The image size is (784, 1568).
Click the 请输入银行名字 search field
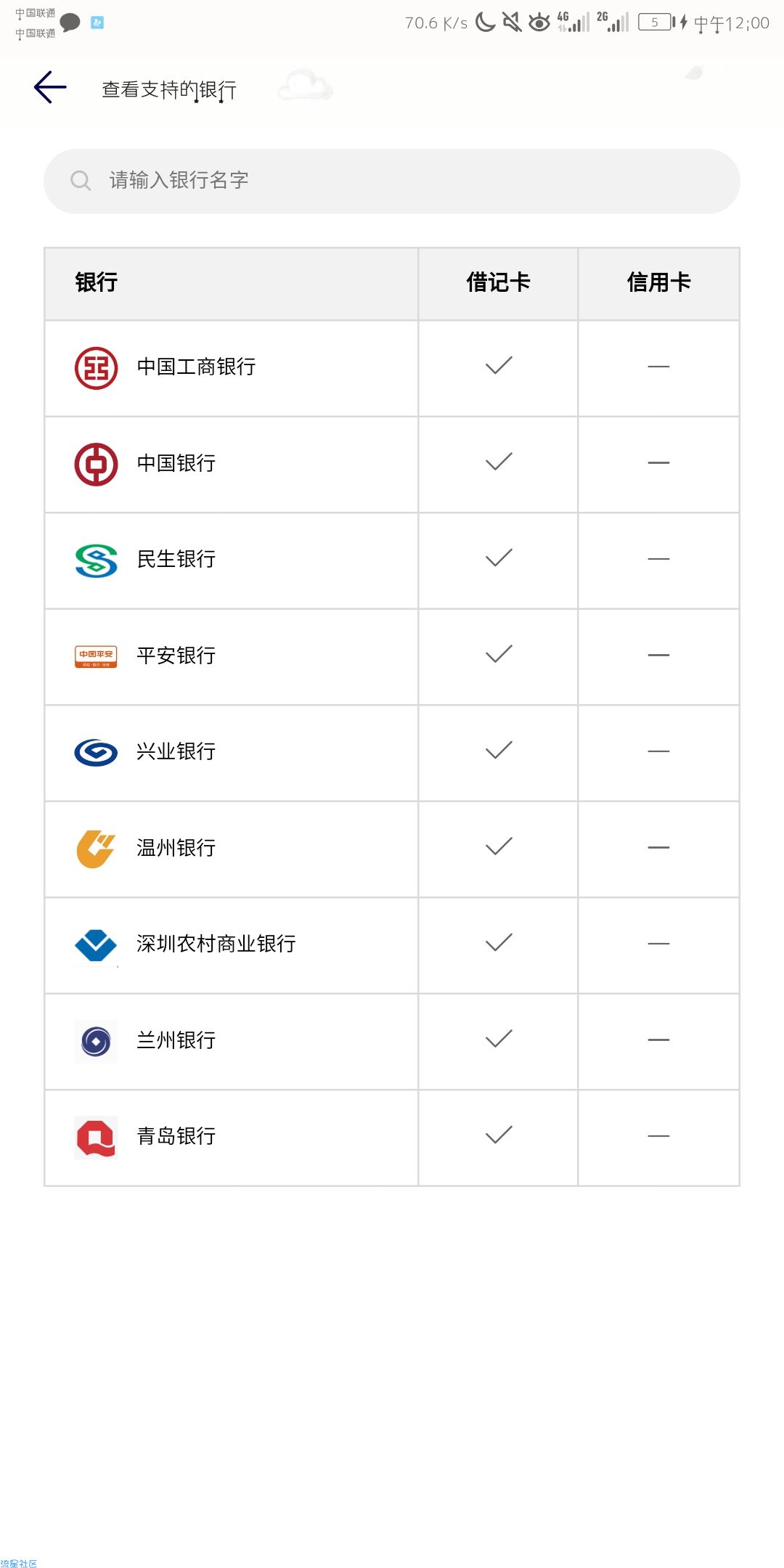pos(392,181)
